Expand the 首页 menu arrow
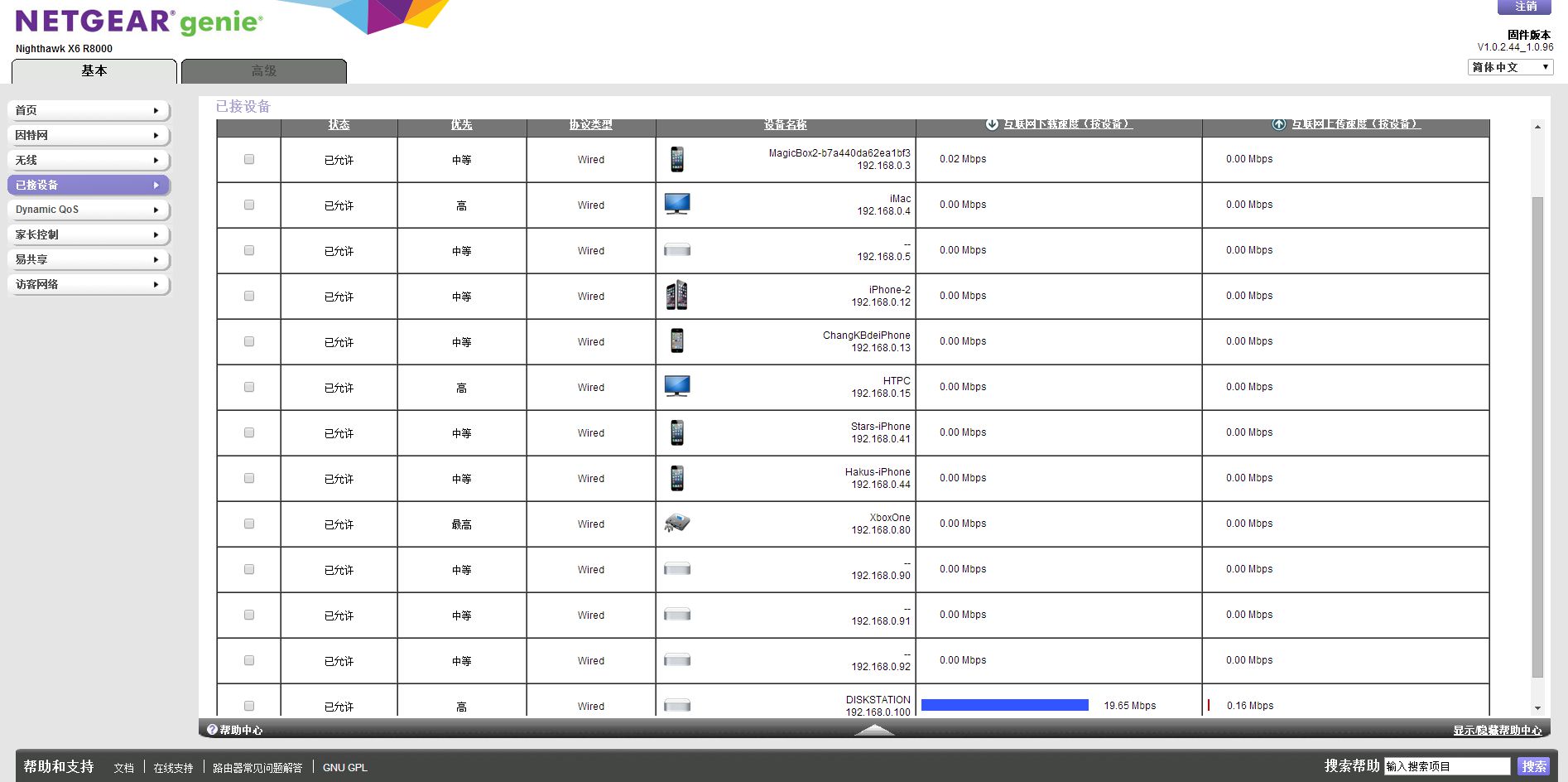Screen dimensions: 1568x782 click(x=156, y=110)
